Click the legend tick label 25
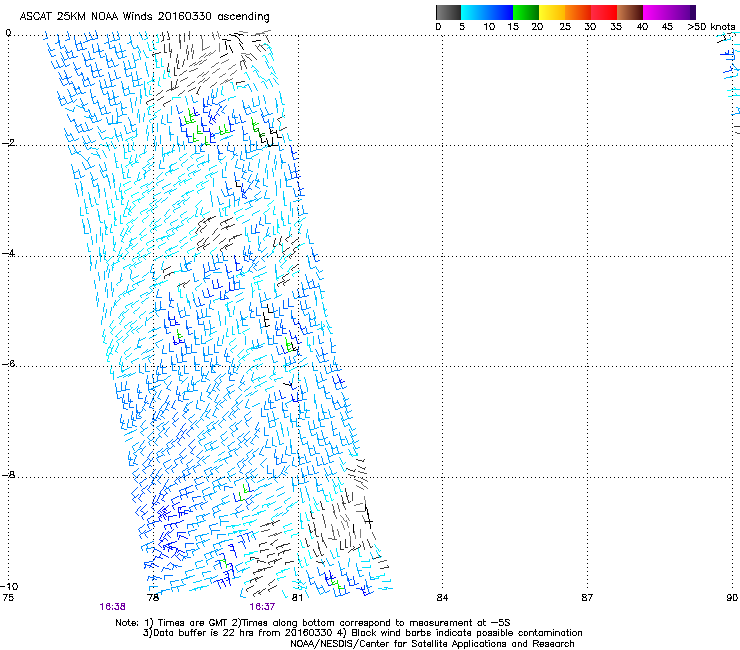The image size is (740, 650). (565, 27)
